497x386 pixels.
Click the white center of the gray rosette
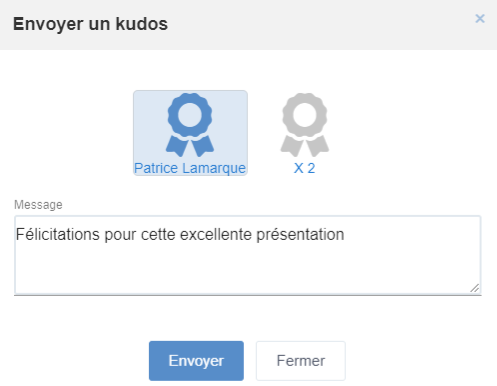click(305, 114)
